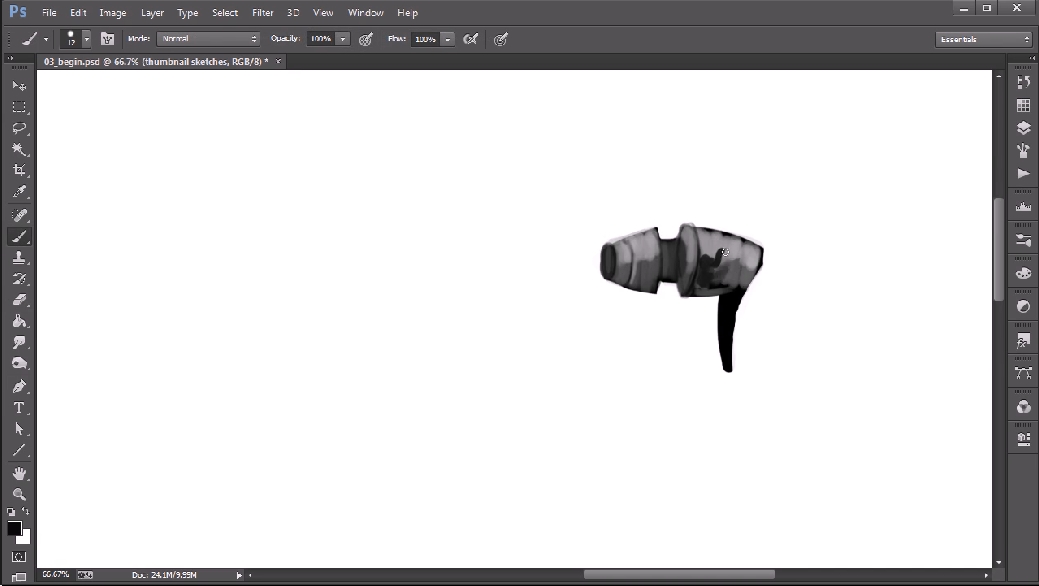Image resolution: width=1039 pixels, height=586 pixels.
Task: Expand the Opacity slider dropdown arrow
Action: pos(343,39)
